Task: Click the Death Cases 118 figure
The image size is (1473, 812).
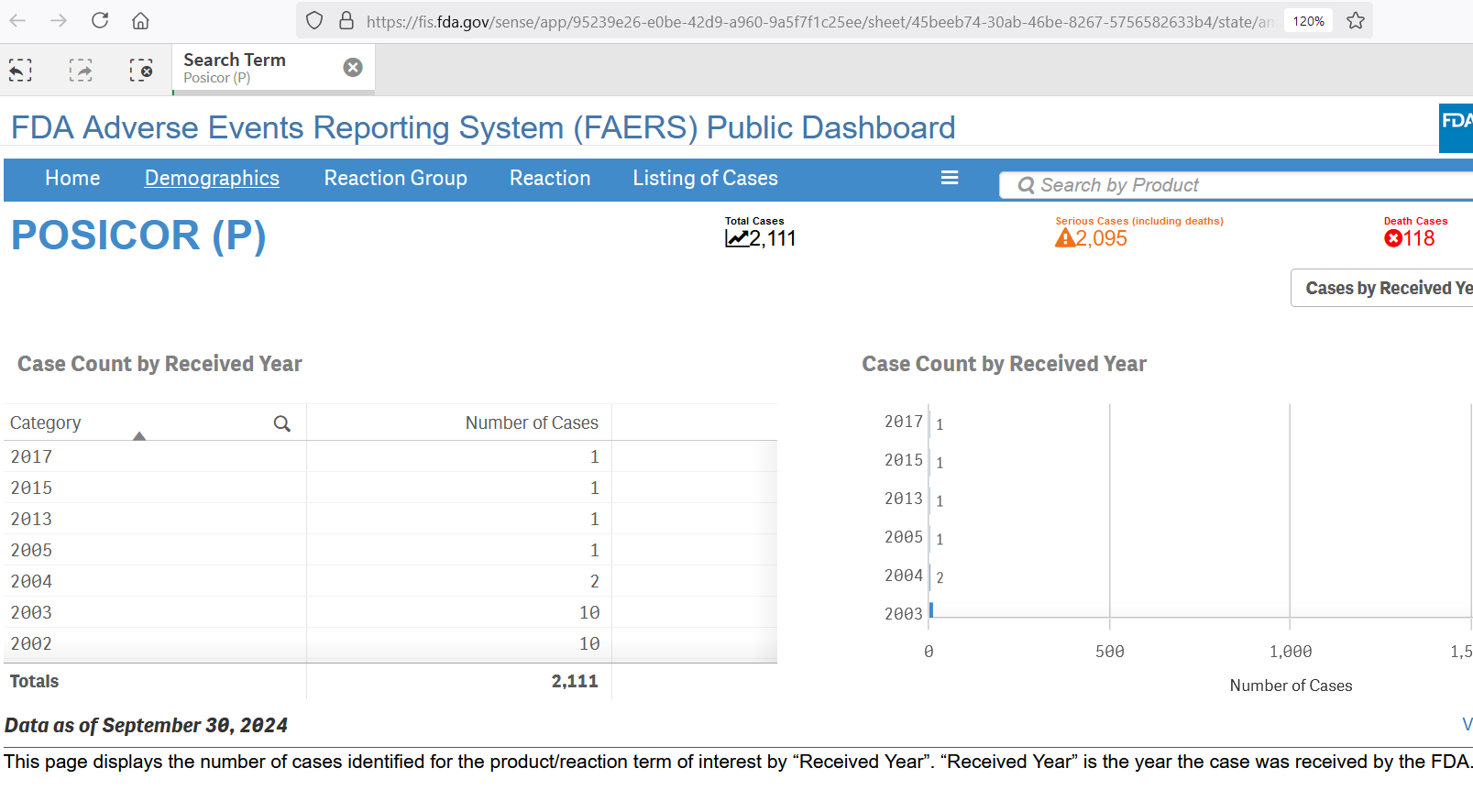Action: 1419,239
